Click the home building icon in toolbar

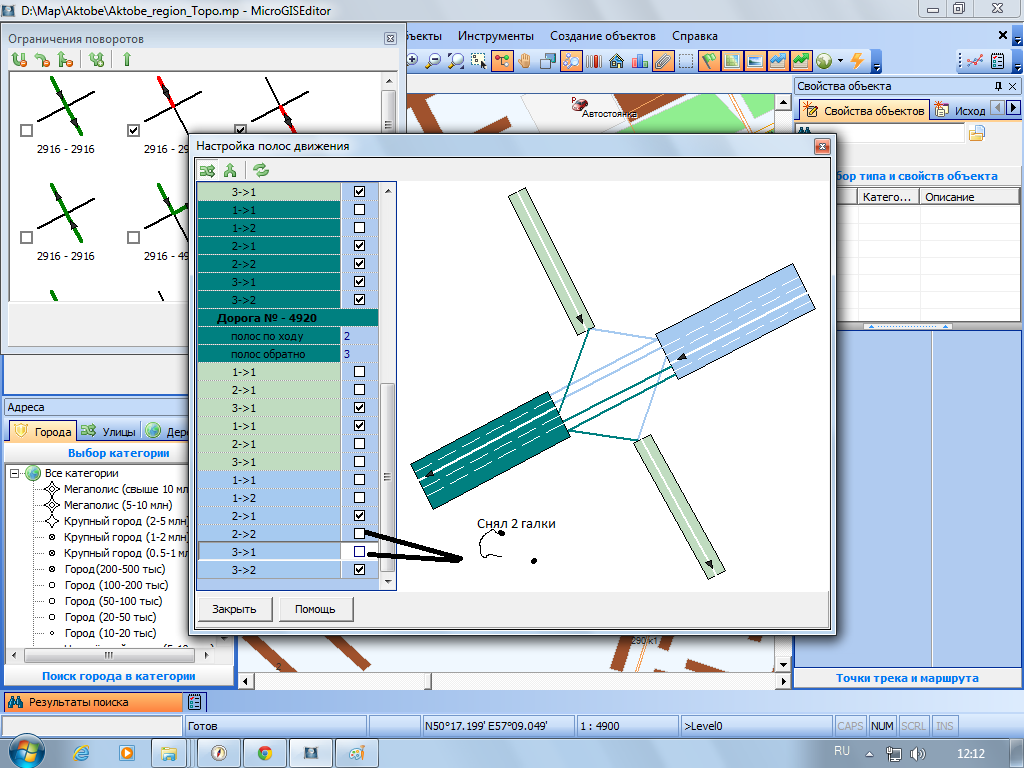(x=617, y=60)
